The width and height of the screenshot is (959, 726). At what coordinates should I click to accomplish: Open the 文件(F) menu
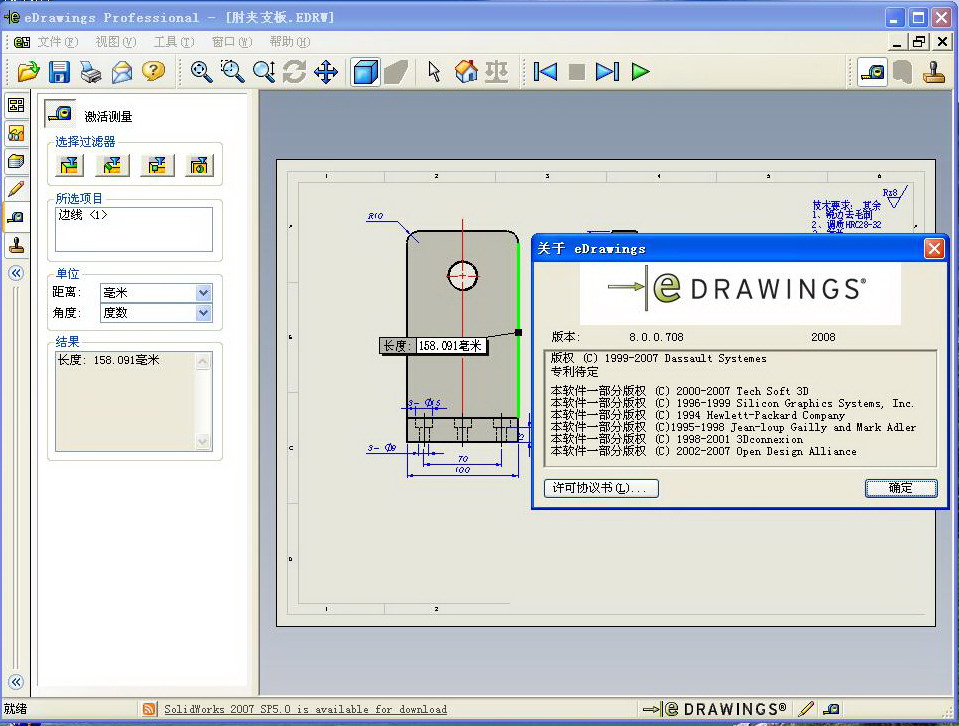pyautogui.click(x=57, y=42)
